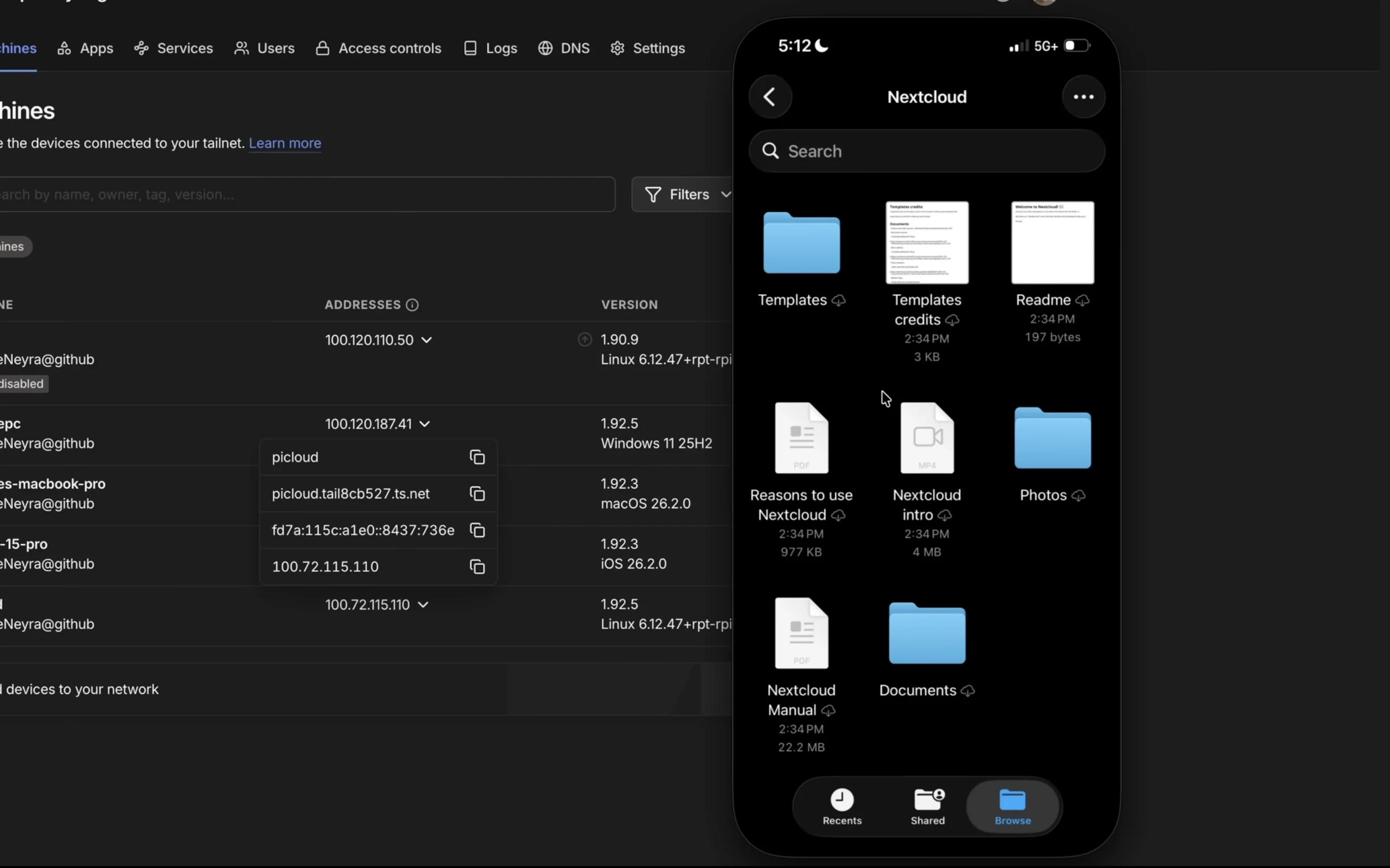The height and width of the screenshot is (868, 1390).
Task: Select the Browse tab in phone app
Action: 1012,806
